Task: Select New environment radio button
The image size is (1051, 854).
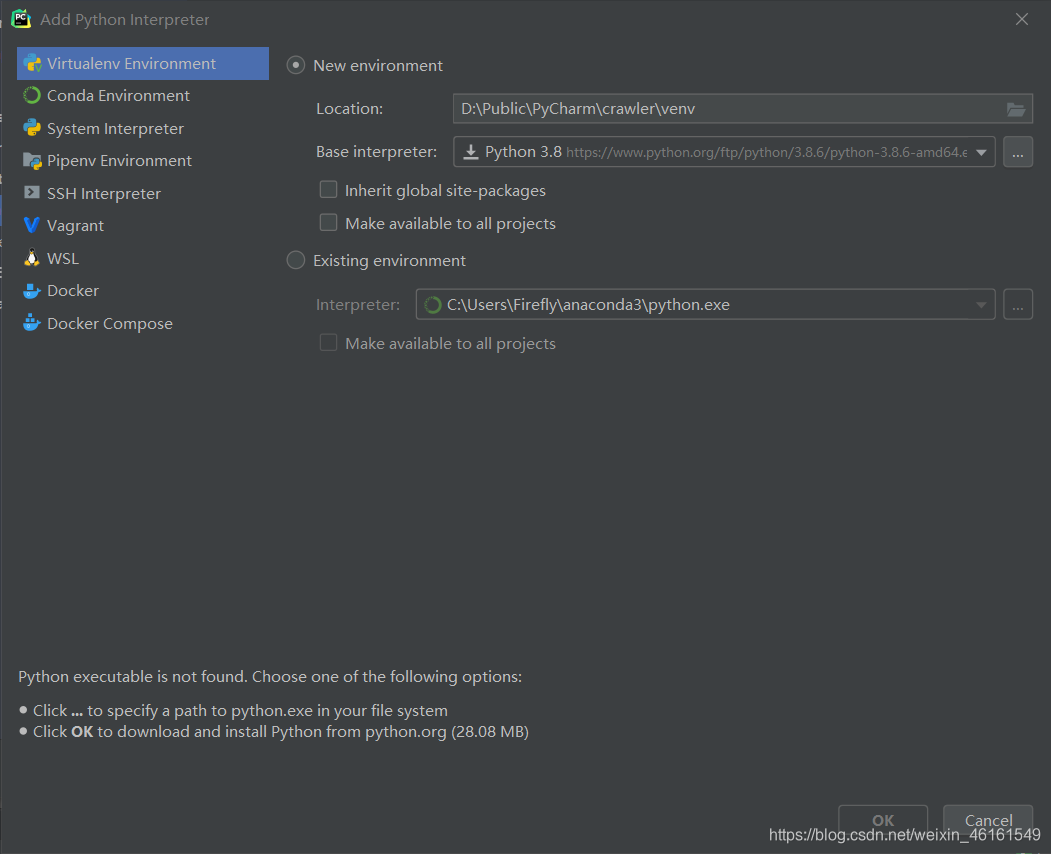Action: pos(296,65)
